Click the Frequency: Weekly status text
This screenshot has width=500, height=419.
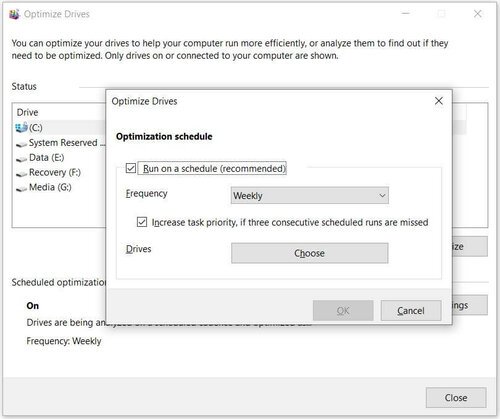click(64, 341)
